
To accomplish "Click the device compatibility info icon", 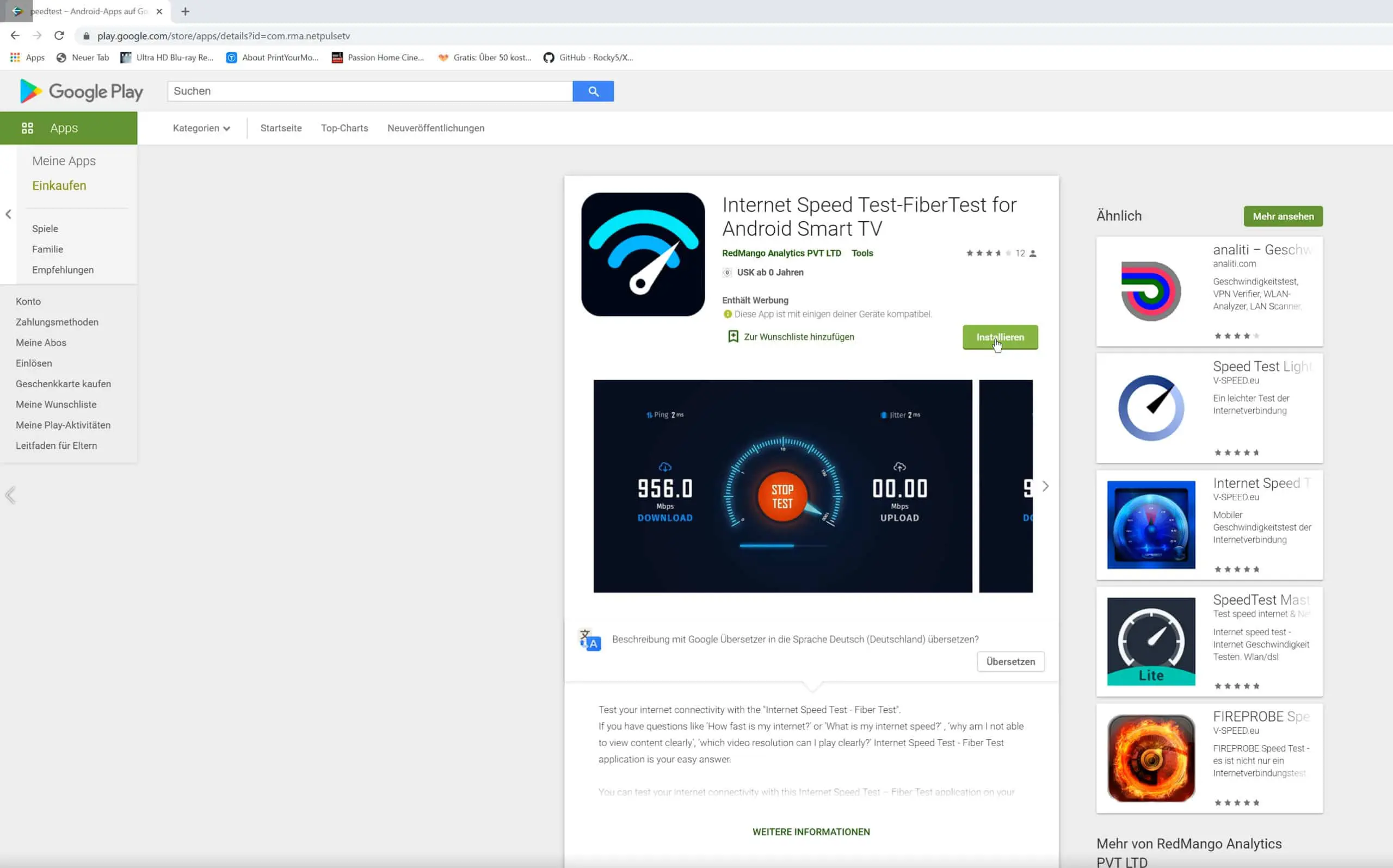I will (x=728, y=314).
